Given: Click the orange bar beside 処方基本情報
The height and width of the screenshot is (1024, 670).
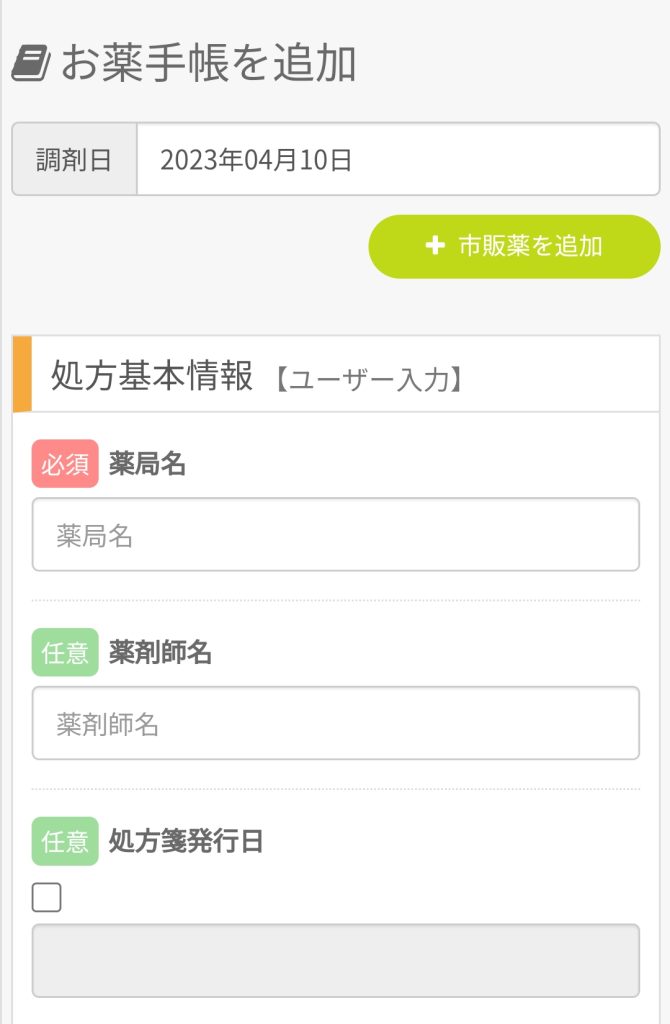Looking at the screenshot, I should [x=22, y=374].
